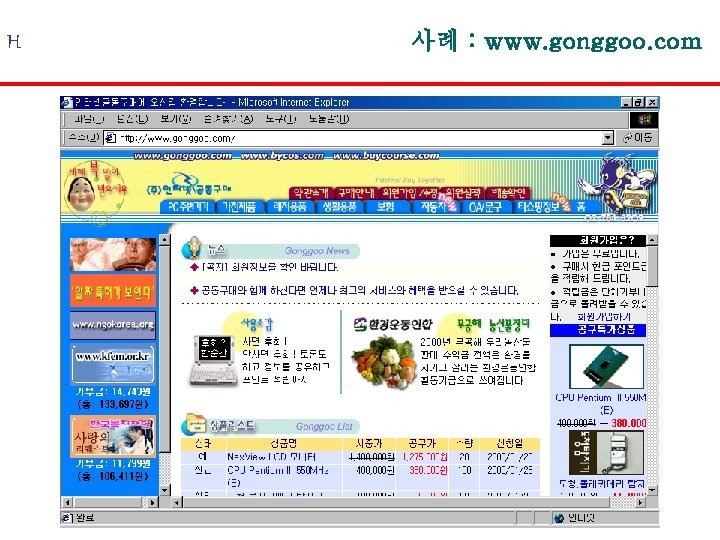This screenshot has height=540, width=720.
Task: Click the main frame horizontal scroll-left arrow
Action: [177, 502]
